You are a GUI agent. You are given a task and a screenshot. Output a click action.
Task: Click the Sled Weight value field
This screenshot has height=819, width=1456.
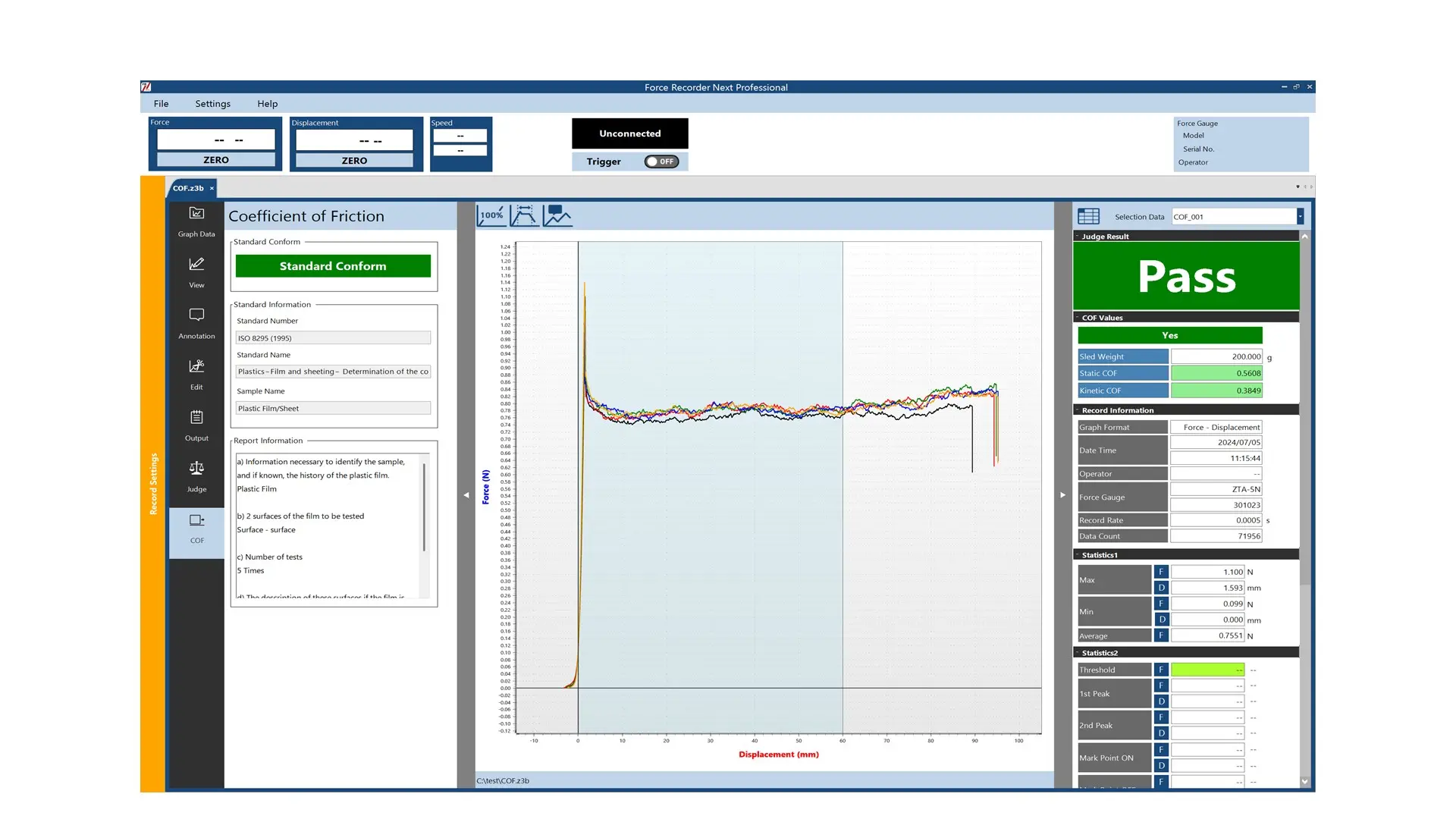pos(1216,356)
